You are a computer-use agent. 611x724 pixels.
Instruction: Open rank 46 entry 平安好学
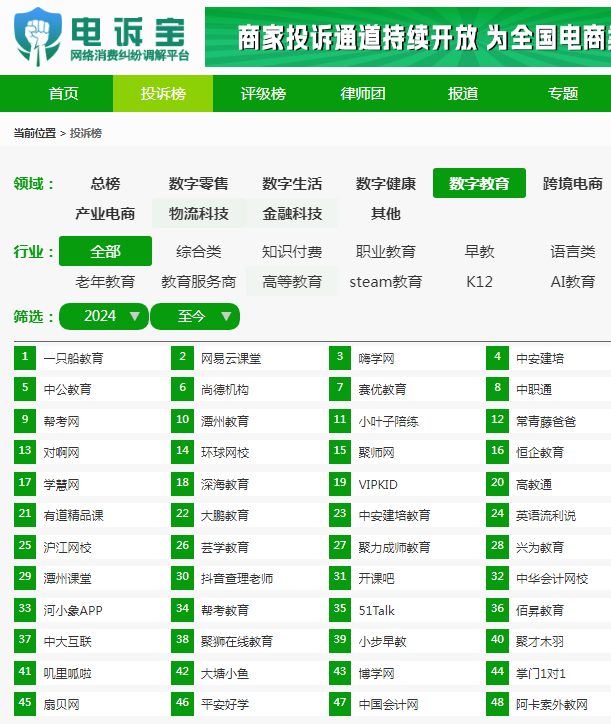[x=225, y=704]
